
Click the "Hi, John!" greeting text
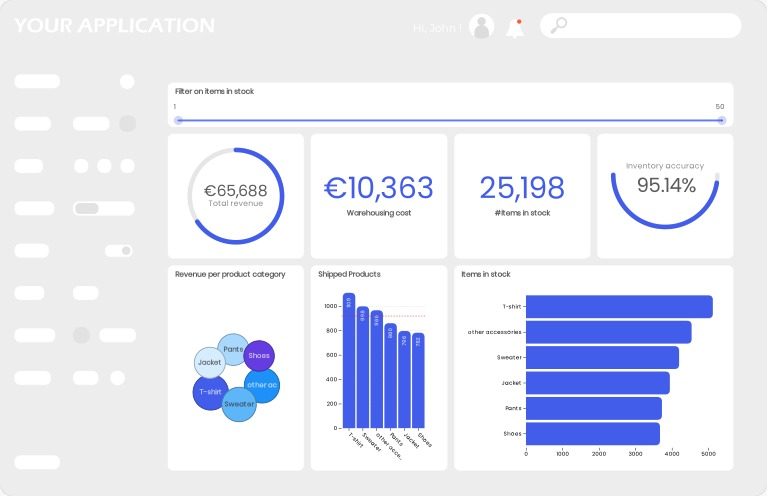tap(437, 28)
